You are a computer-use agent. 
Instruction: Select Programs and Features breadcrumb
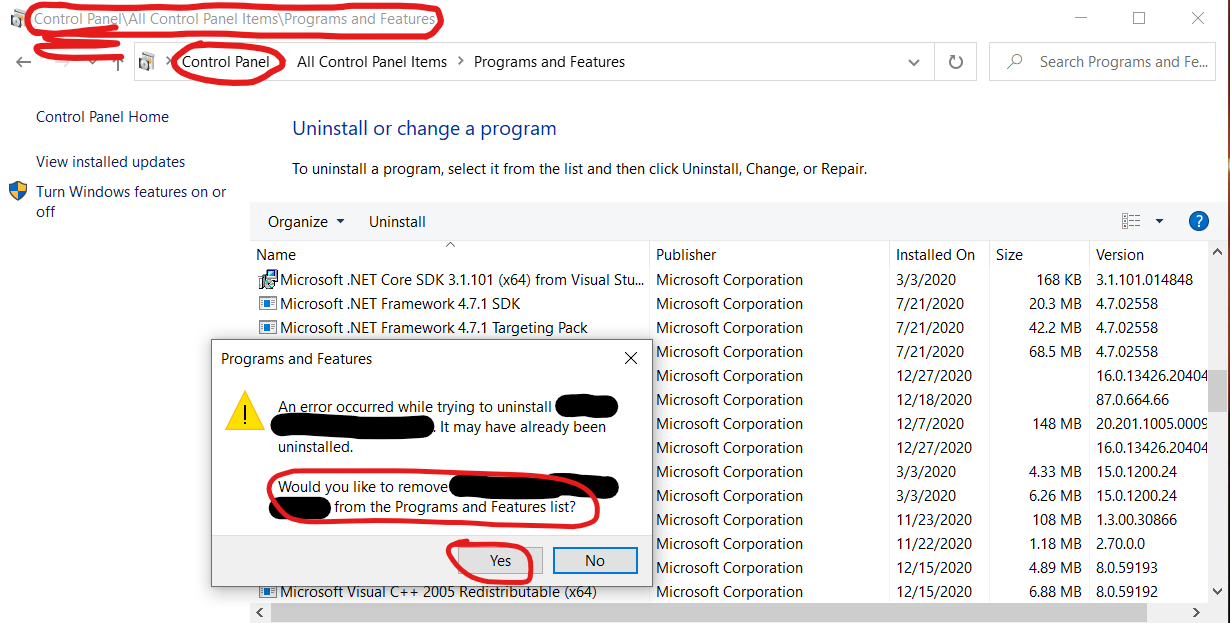tap(549, 62)
